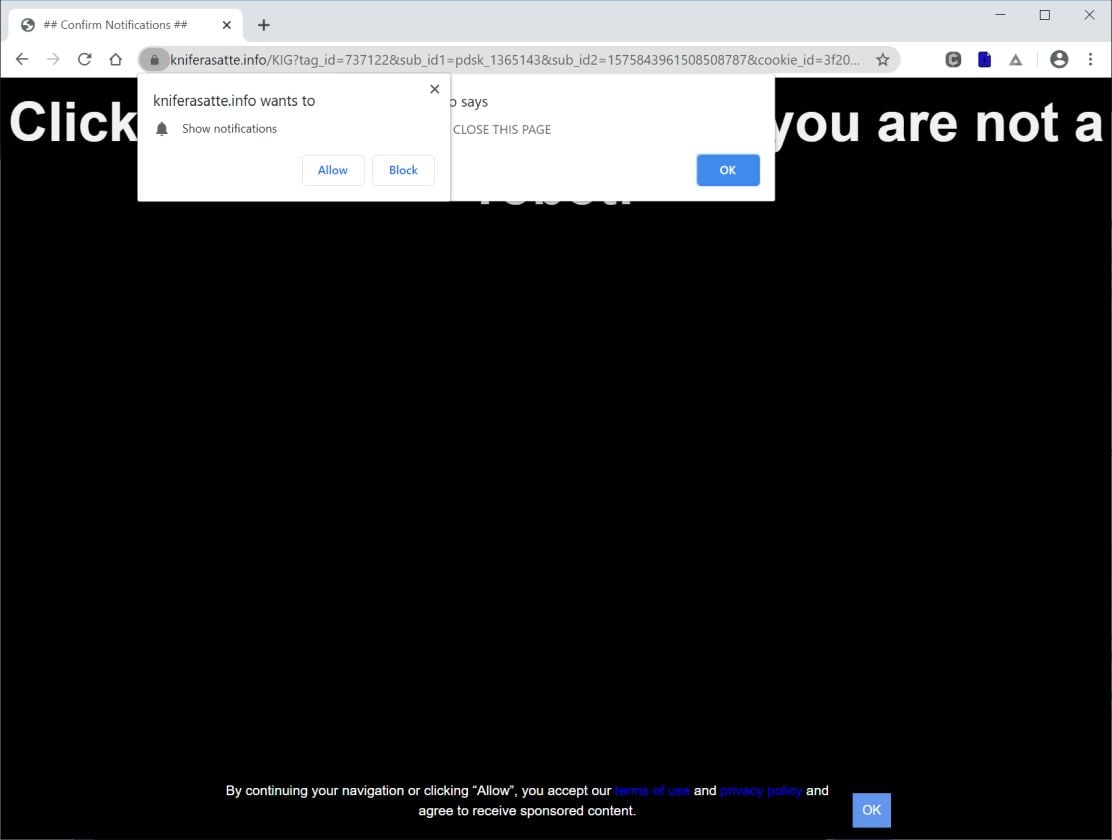Viewport: 1112px width, 840px height.
Task: Click the 'CLOSE THIS PAGE' message text
Action: tap(502, 129)
